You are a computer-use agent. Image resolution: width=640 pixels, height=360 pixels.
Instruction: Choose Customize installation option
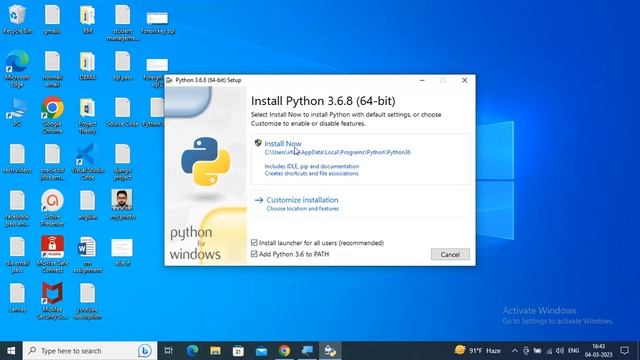pos(302,200)
